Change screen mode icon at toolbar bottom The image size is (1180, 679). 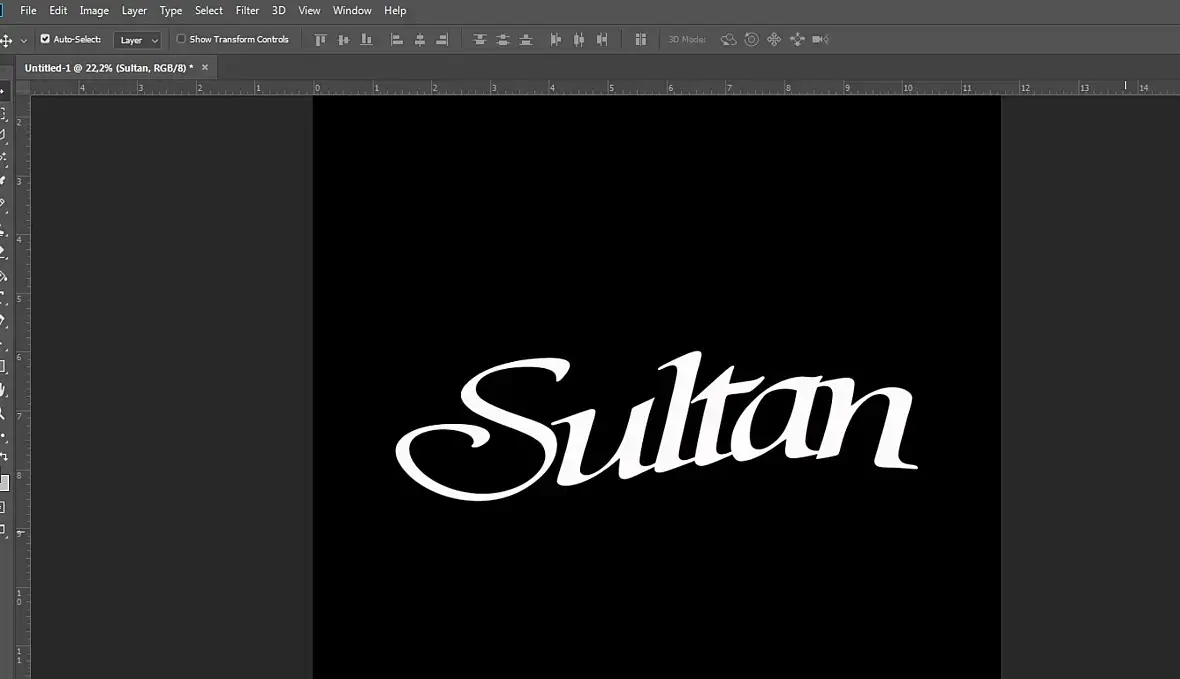tap(3, 530)
